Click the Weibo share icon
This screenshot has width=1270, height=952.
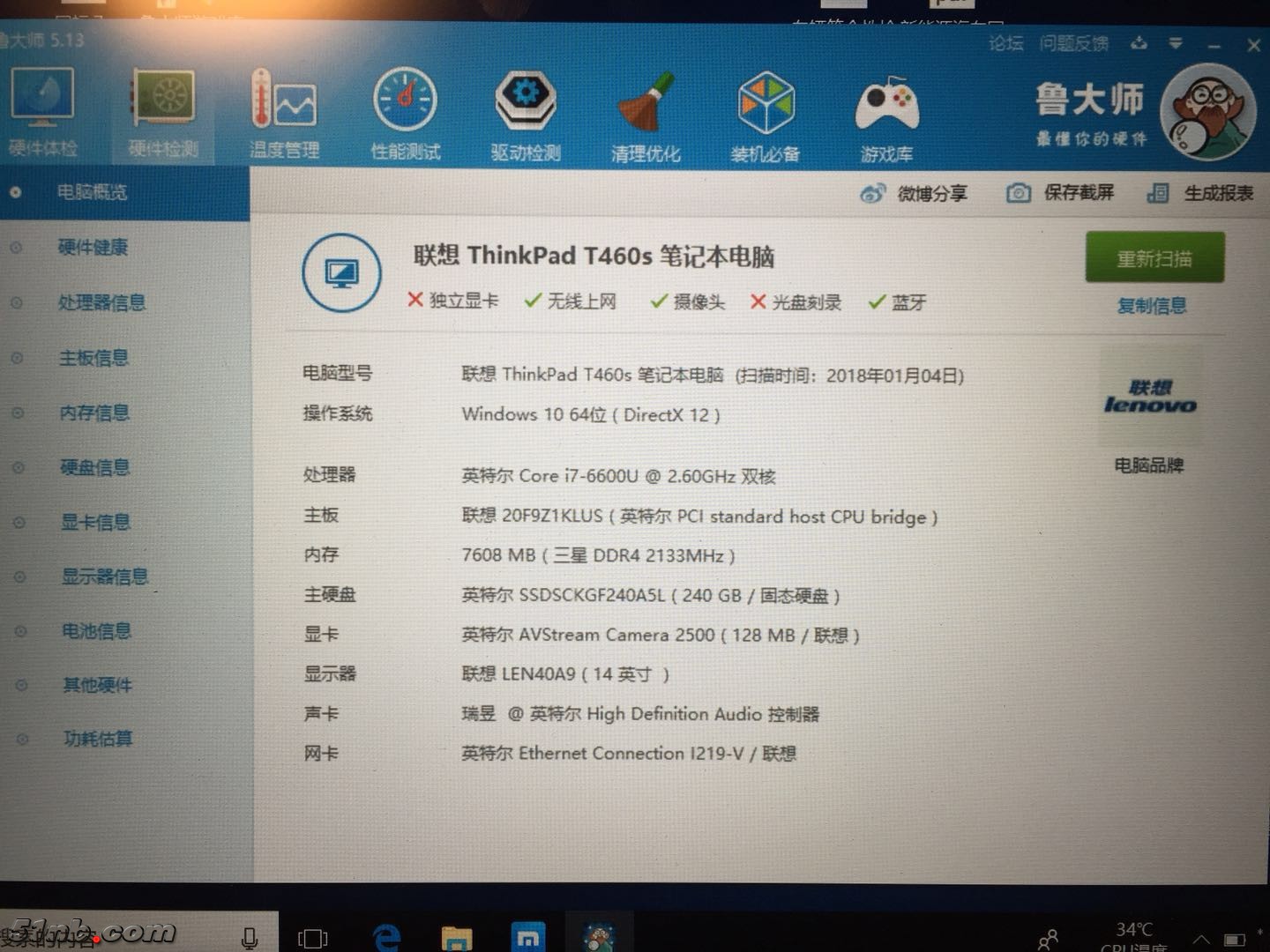coord(872,193)
